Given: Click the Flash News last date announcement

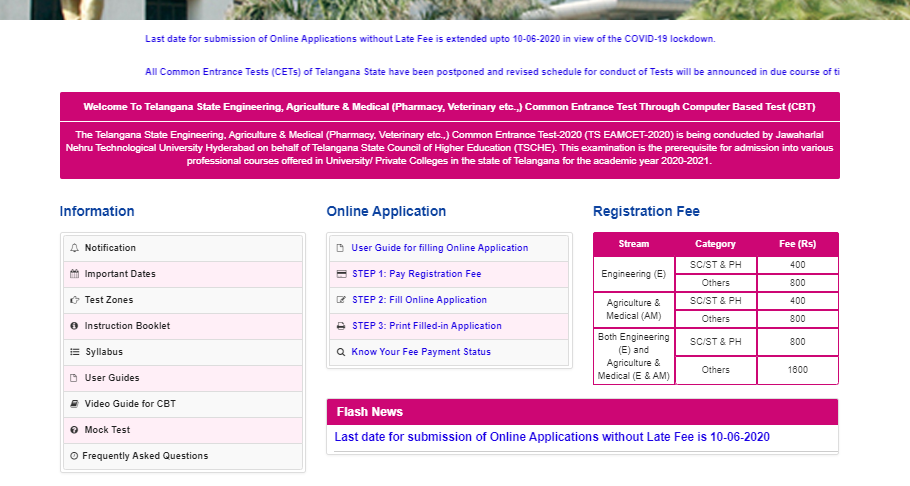Looking at the screenshot, I should (552, 437).
